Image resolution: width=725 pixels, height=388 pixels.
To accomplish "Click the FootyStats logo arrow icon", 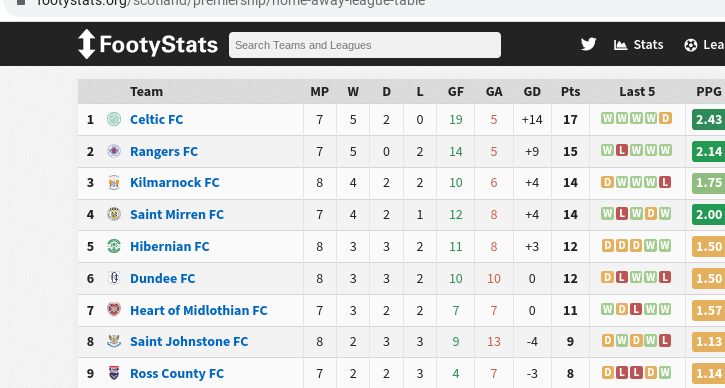I will pyautogui.click(x=86, y=44).
